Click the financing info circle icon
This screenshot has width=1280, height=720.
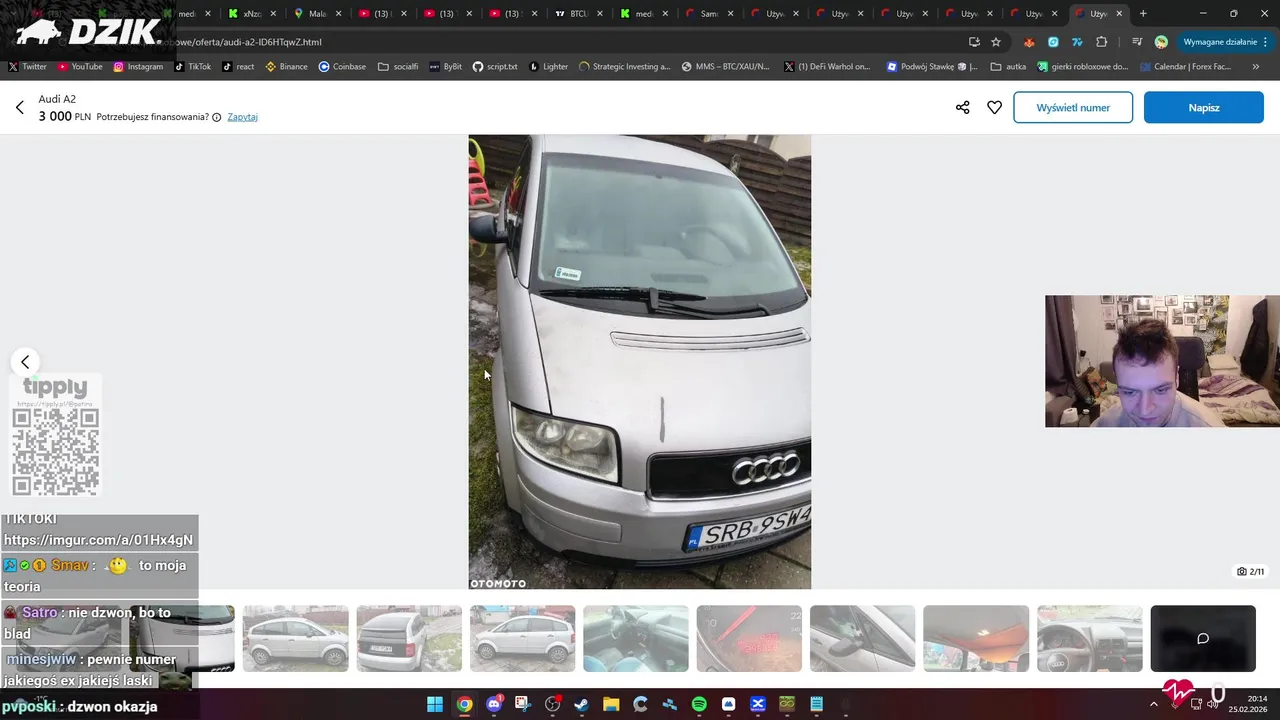click(216, 117)
